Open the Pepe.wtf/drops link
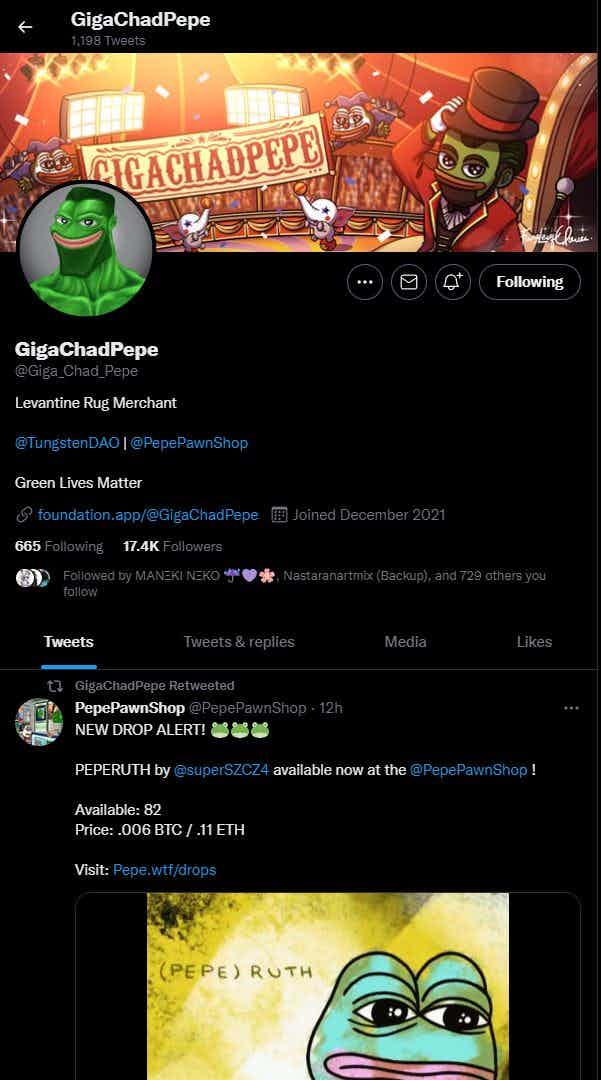This screenshot has height=1080, width=601. pos(165,870)
